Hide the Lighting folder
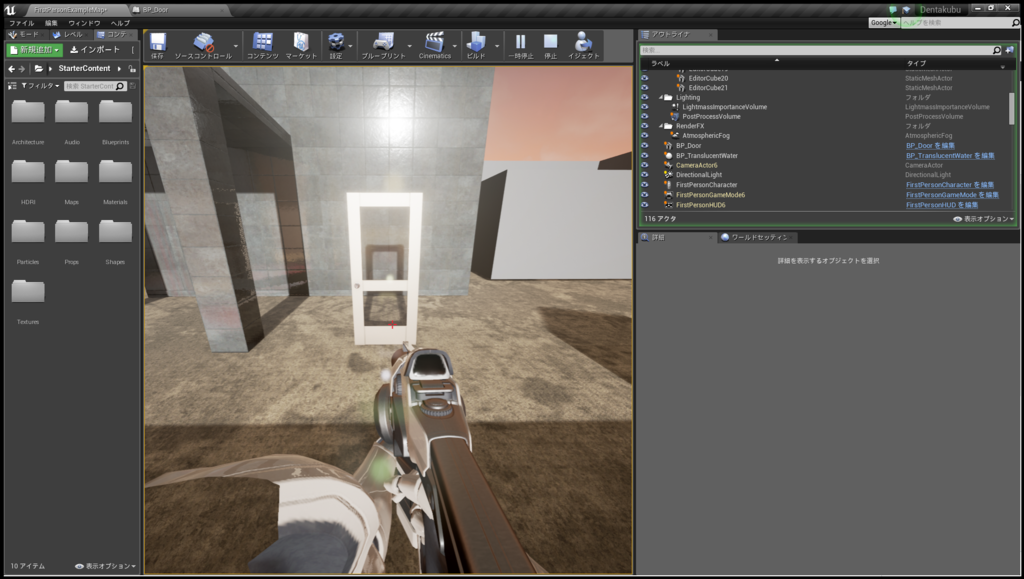1024x579 pixels. tap(645, 97)
